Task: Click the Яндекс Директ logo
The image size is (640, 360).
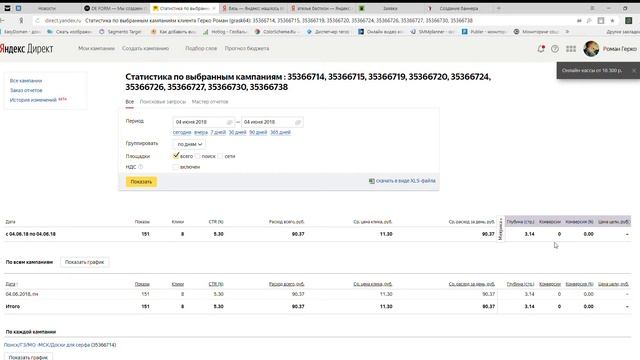Action: point(27,49)
